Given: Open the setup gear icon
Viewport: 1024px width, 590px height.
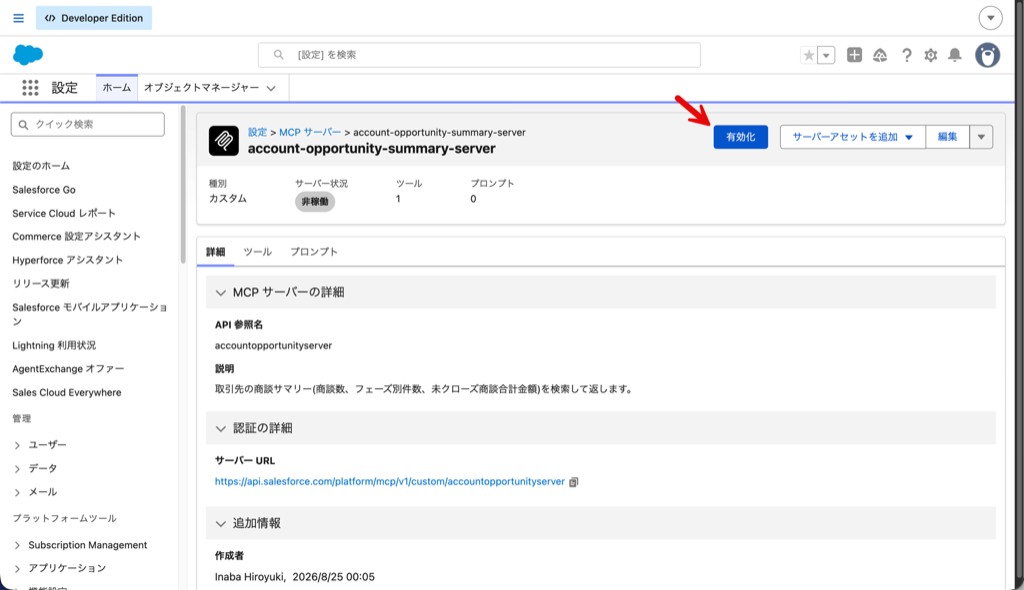Looking at the screenshot, I should 931,55.
